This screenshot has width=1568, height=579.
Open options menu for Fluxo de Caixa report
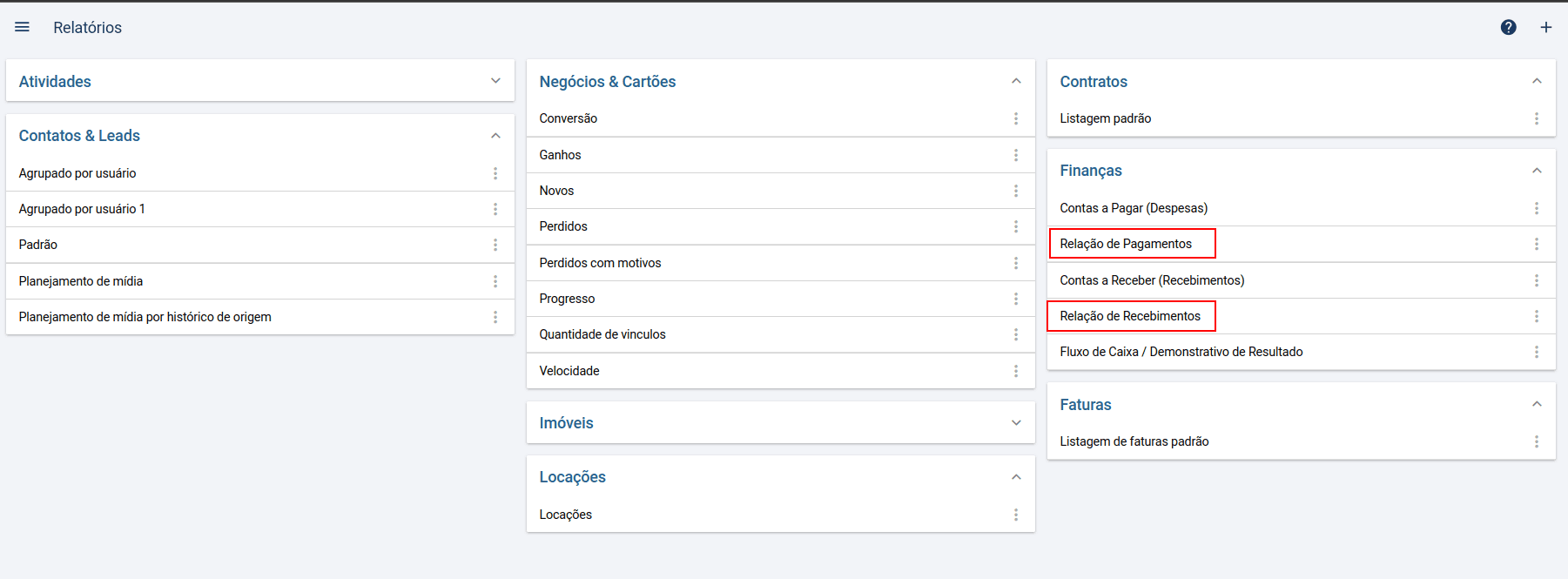coord(1537,352)
